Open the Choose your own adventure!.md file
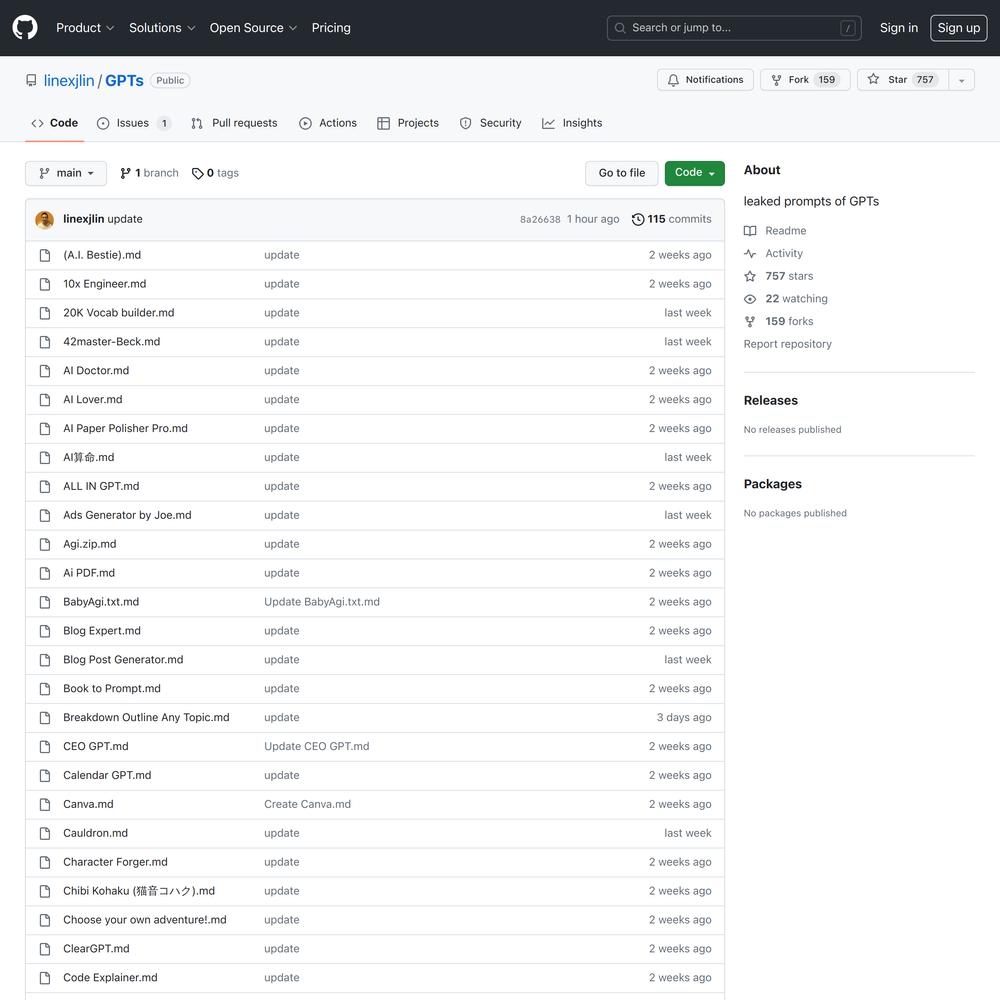1000x1000 pixels. pyautogui.click(x=145, y=920)
